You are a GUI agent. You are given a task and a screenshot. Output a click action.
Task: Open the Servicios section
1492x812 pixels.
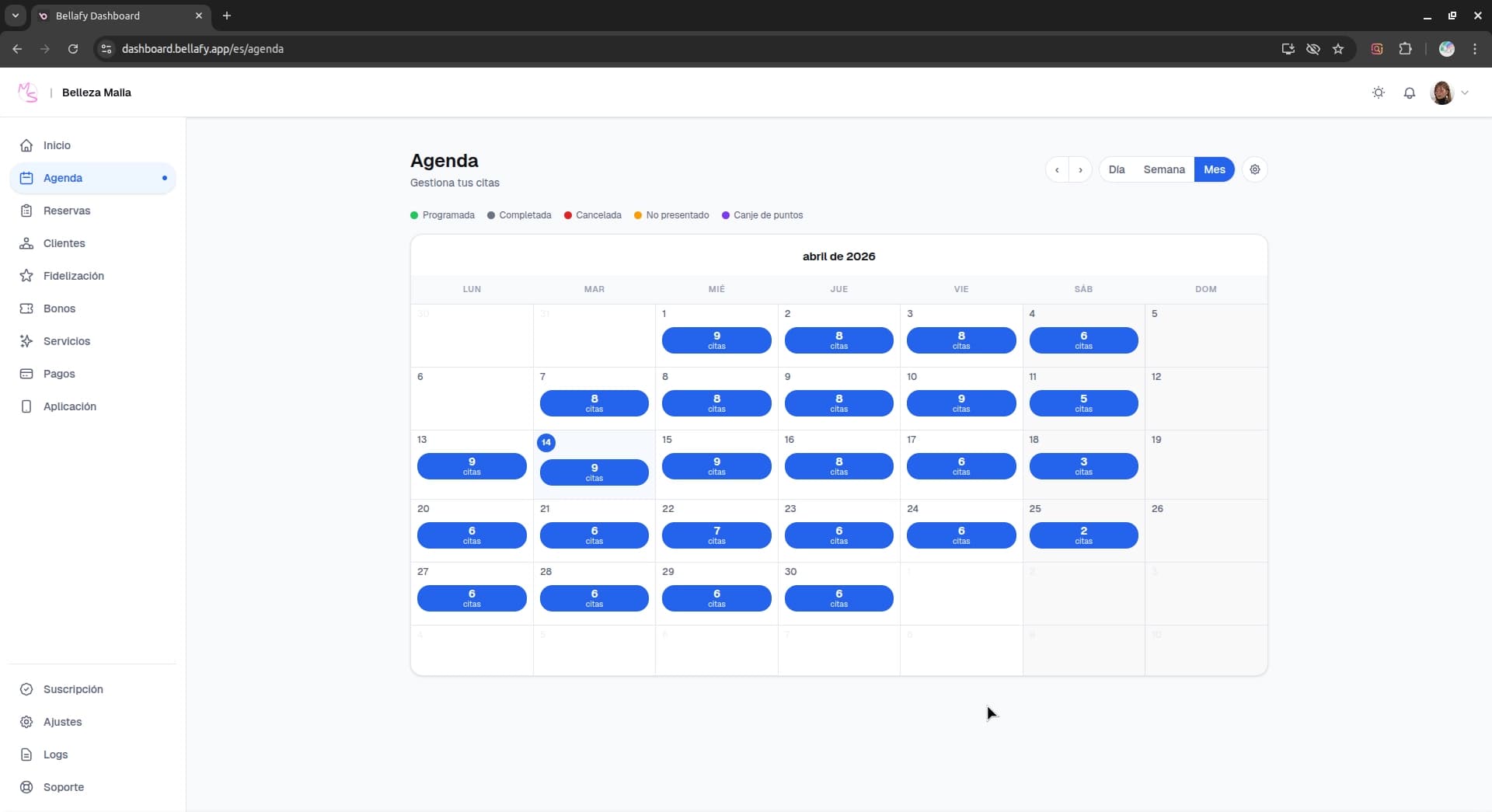coord(65,340)
